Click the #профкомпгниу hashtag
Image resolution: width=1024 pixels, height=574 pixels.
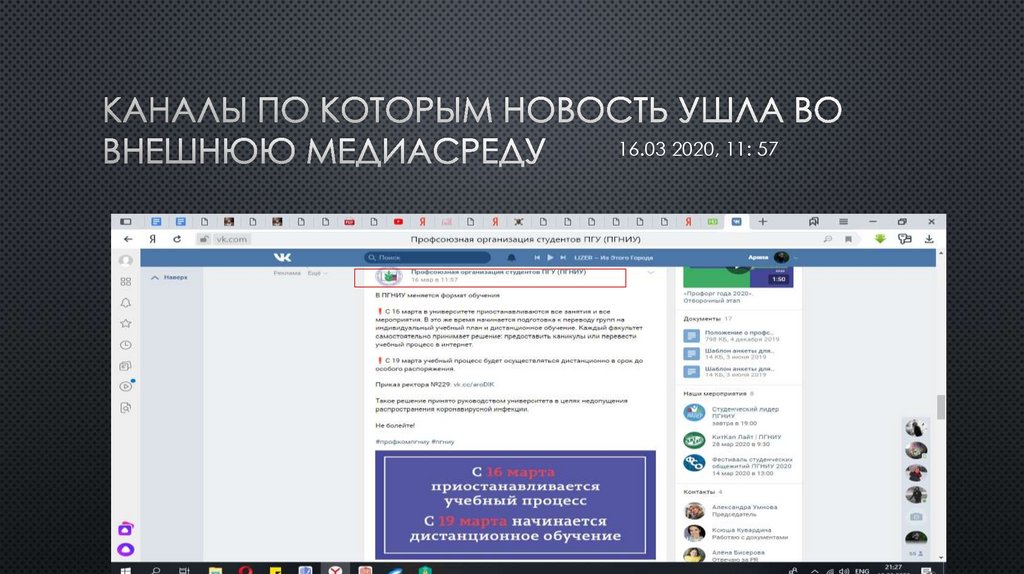(402, 442)
